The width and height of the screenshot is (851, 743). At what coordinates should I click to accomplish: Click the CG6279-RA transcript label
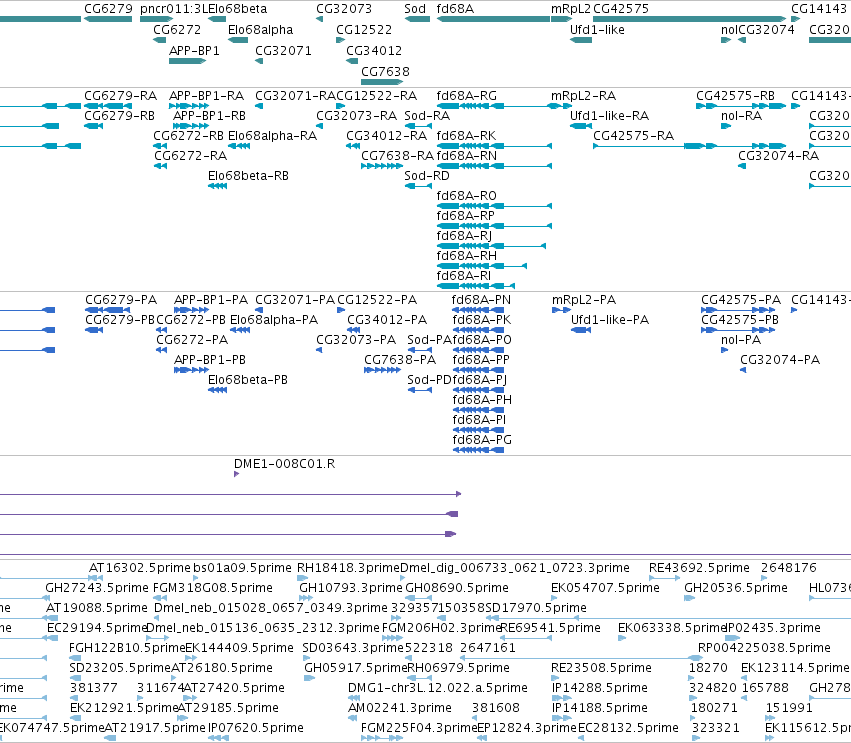point(120,96)
